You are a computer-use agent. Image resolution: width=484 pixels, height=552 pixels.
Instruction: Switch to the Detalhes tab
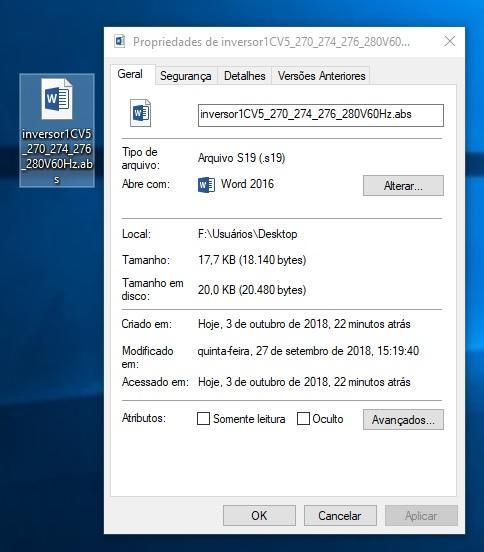coord(245,76)
